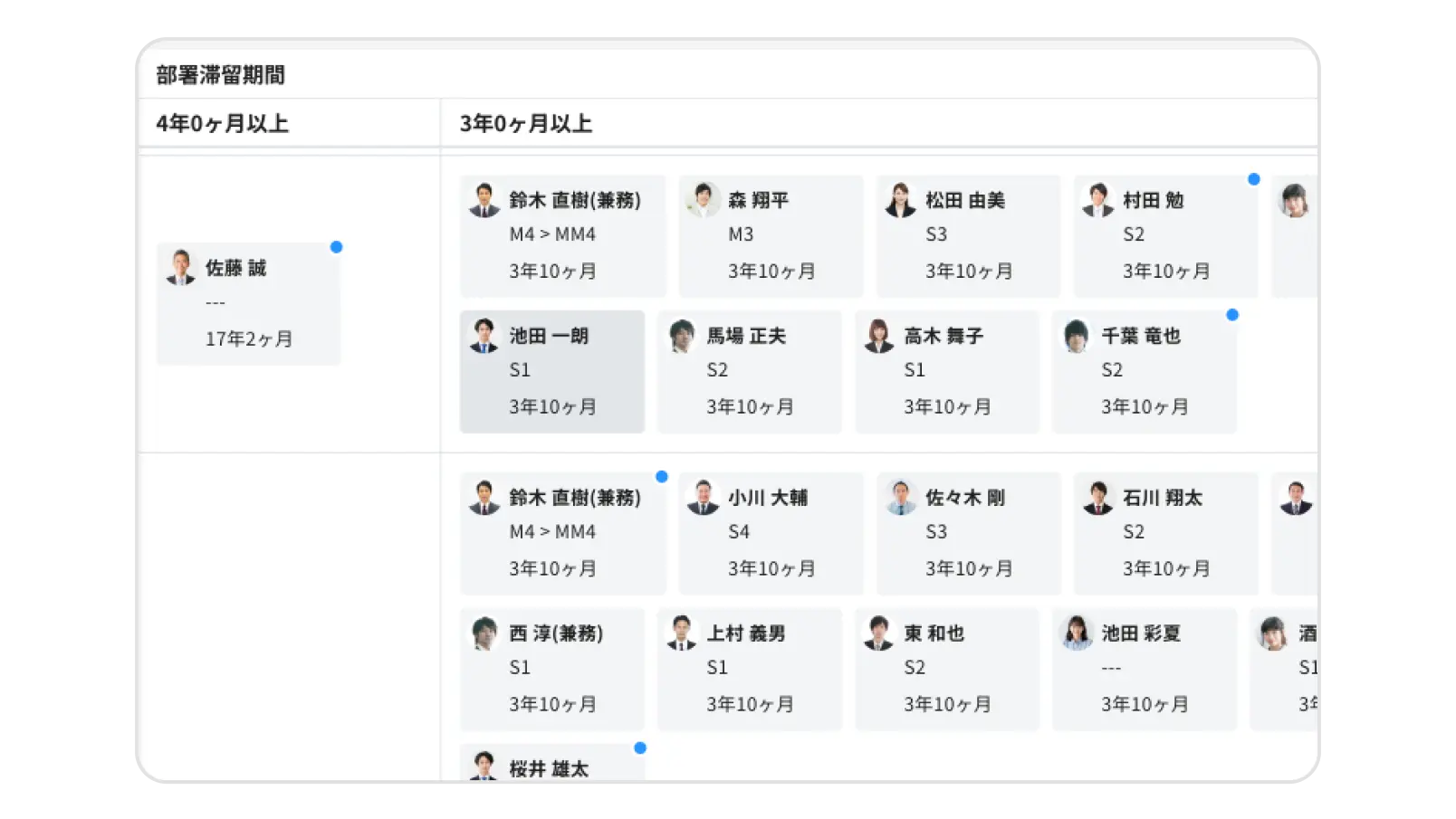Select 鈴木 直樹's avatar in the top row

484,200
